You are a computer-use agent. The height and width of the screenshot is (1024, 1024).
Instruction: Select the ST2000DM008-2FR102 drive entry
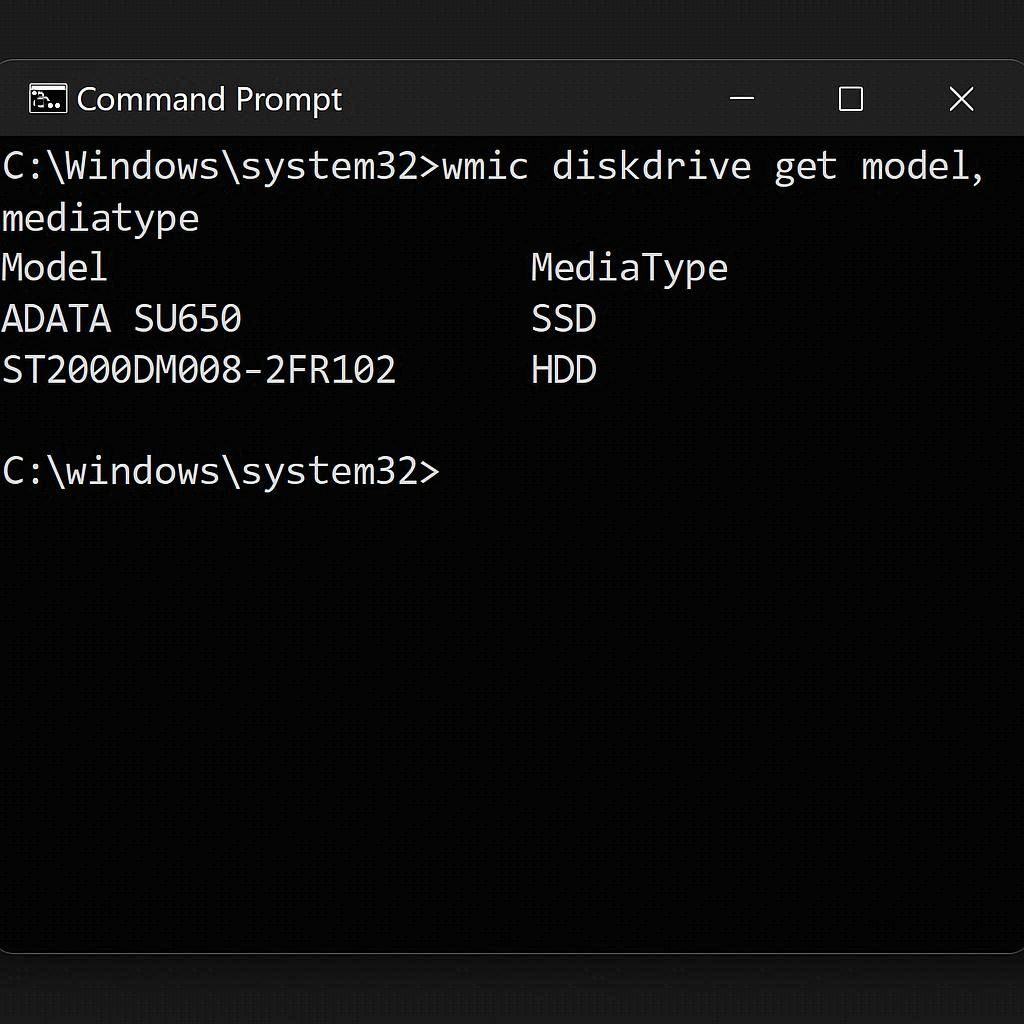tap(199, 370)
